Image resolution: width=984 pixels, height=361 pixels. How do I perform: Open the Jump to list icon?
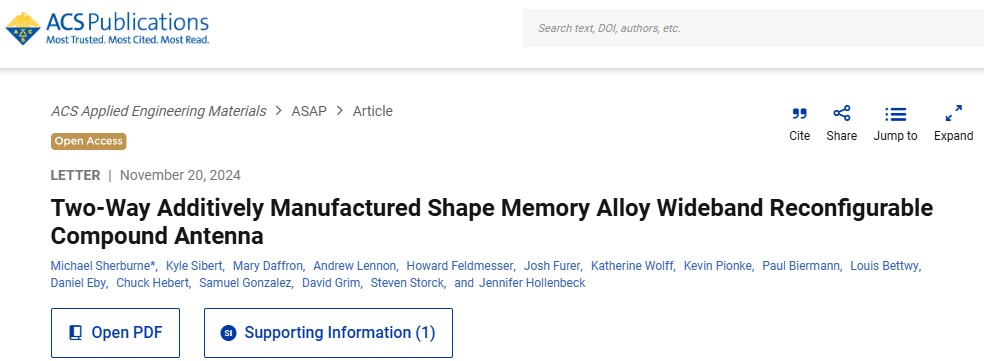pyautogui.click(x=896, y=114)
